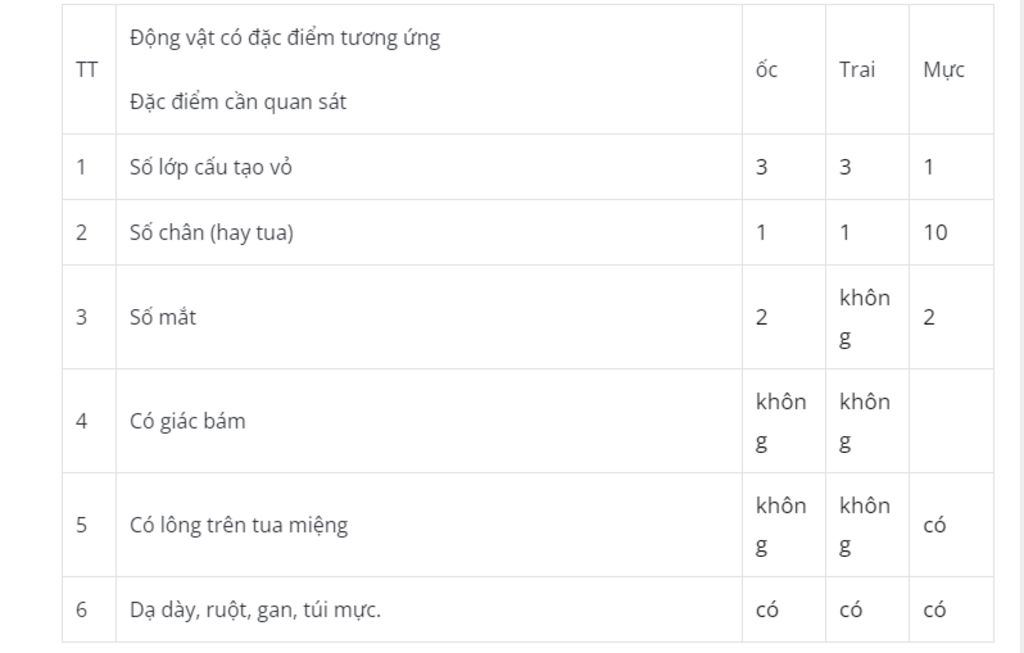This screenshot has width=1024, height=653.
Task: Click the Mực column header
Action: pos(952,69)
